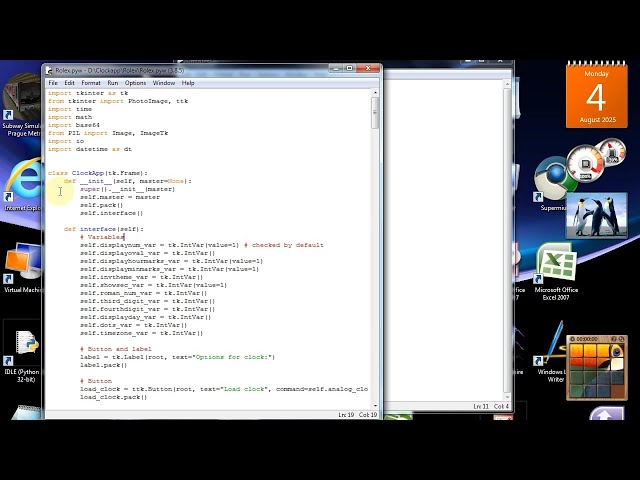640x480 pixels.
Task: Click the 'self.displaynum_var' line
Action: pos(202,245)
